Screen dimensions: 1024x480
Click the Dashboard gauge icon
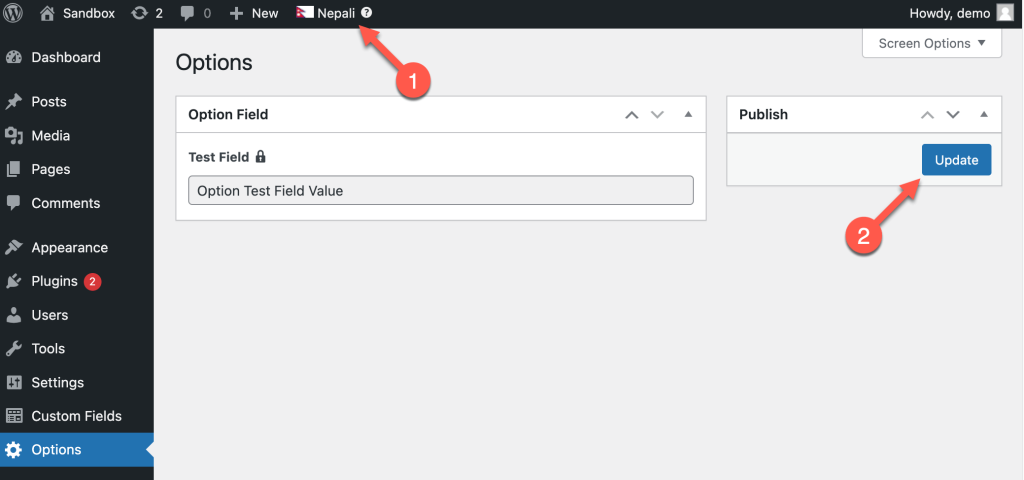(x=14, y=57)
